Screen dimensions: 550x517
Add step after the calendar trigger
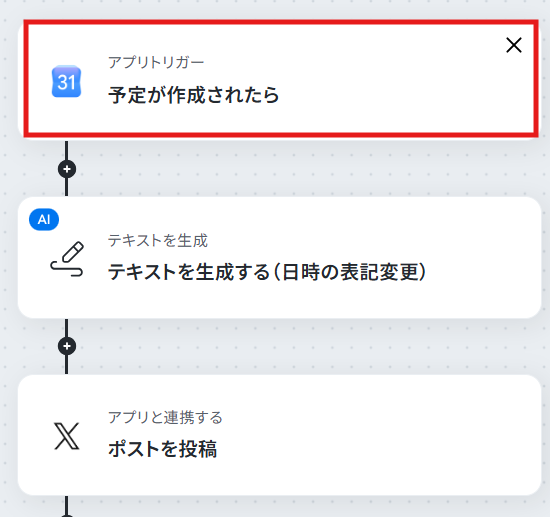67,169
